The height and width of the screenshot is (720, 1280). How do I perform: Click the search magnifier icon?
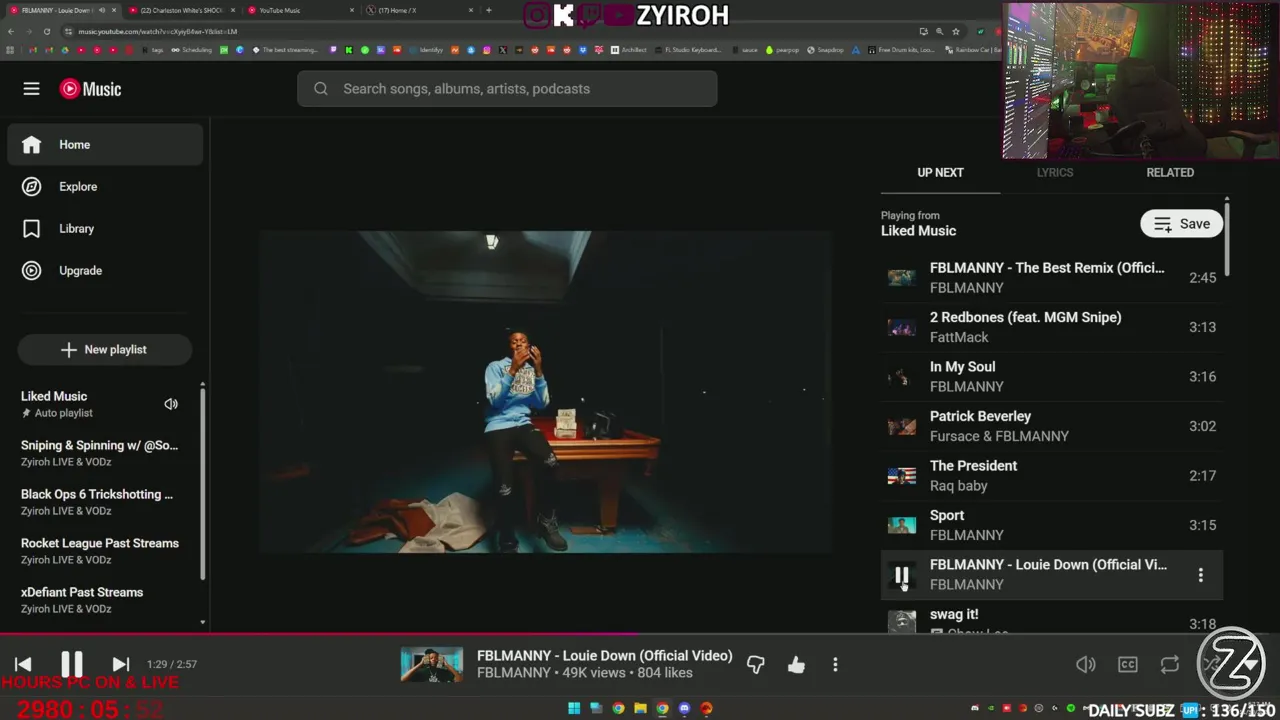click(320, 89)
